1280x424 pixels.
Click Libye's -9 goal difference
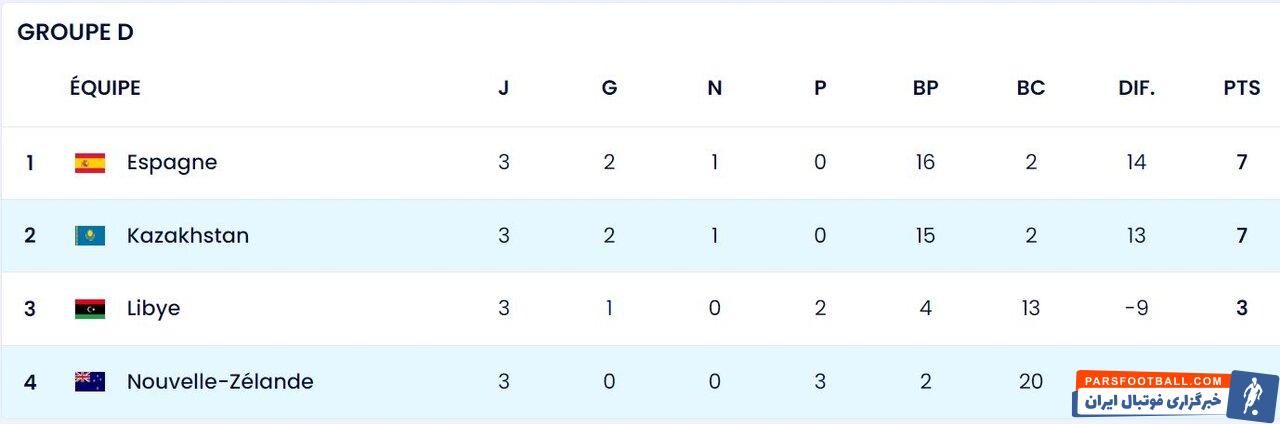click(1136, 308)
